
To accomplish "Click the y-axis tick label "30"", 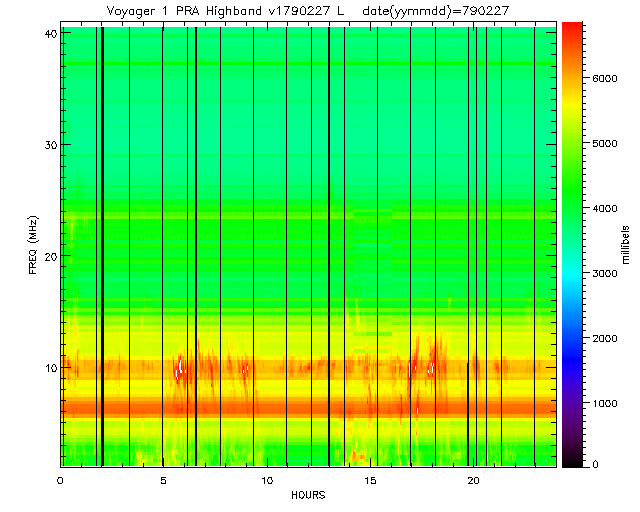I will click(51, 145).
